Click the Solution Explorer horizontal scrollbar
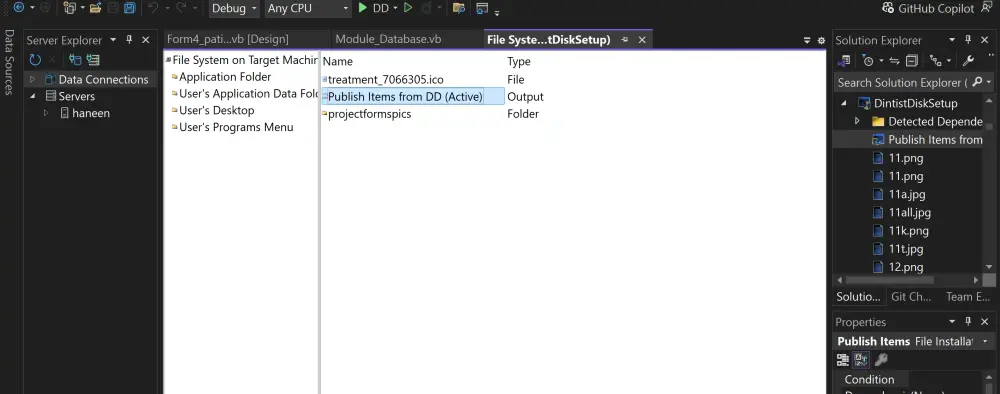Image resolution: width=1000 pixels, height=394 pixels. tap(890, 280)
